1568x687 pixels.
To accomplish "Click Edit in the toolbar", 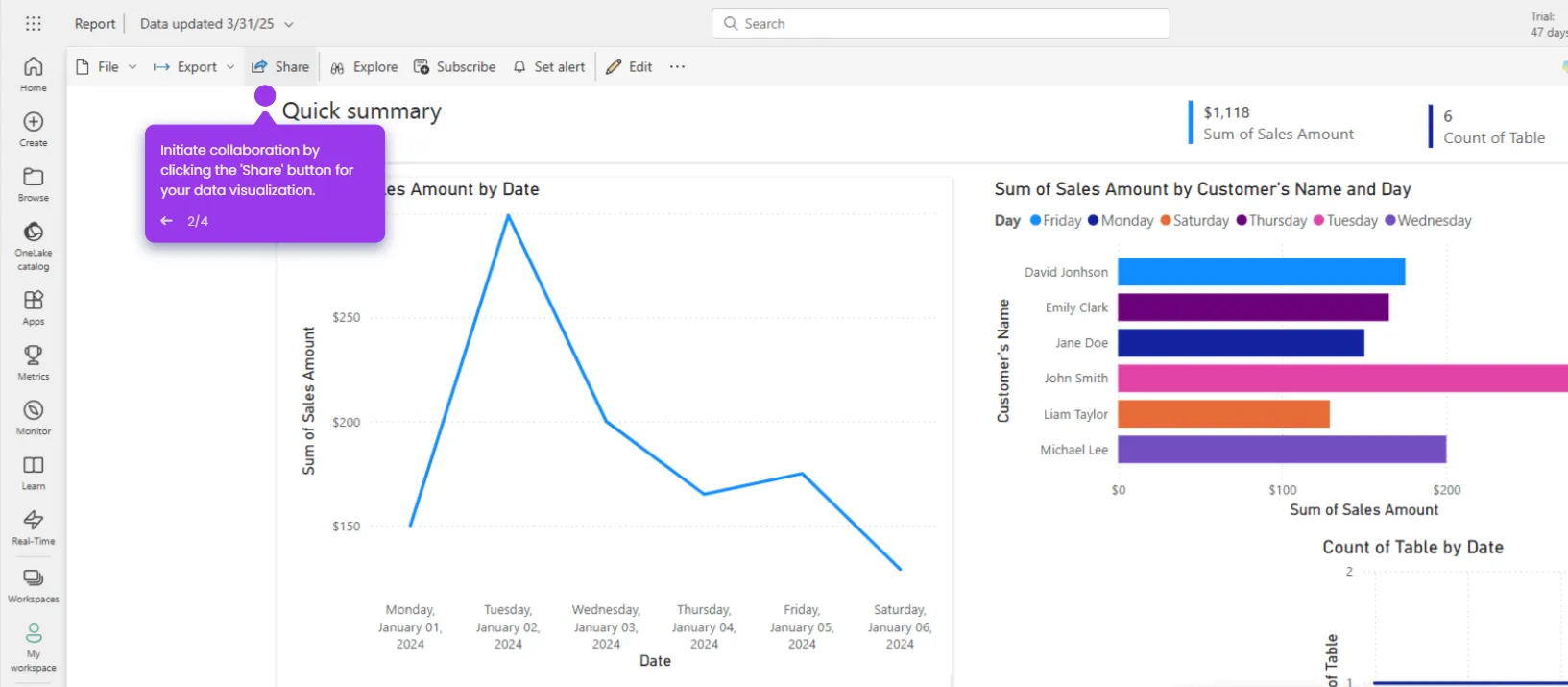I will click(629, 67).
